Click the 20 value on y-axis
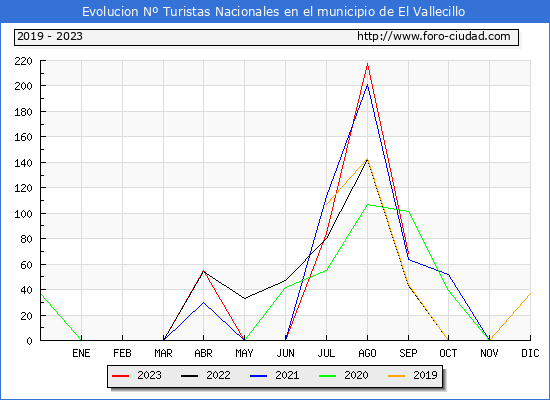This screenshot has height=400, width=550. click(x=26, y=316)
